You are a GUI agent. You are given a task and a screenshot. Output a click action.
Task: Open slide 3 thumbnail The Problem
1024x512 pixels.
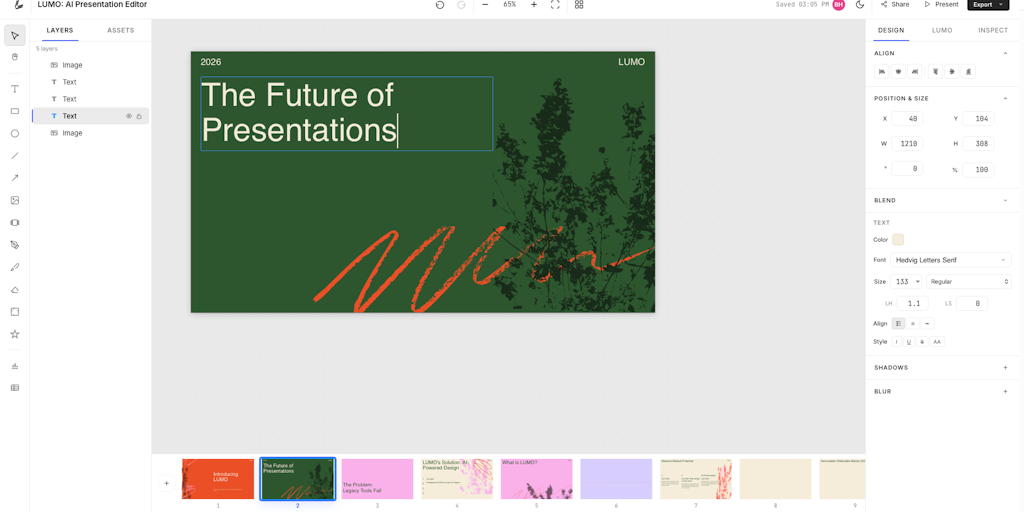(x=377, y=479)
